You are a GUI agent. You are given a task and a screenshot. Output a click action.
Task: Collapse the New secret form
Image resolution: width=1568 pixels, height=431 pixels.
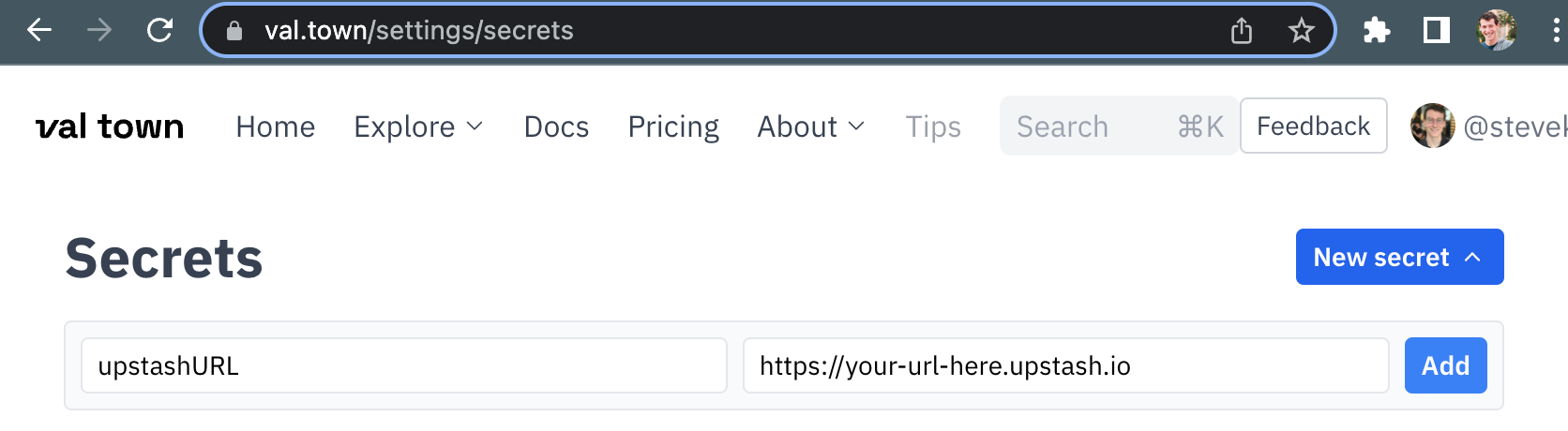[1400, 257]
